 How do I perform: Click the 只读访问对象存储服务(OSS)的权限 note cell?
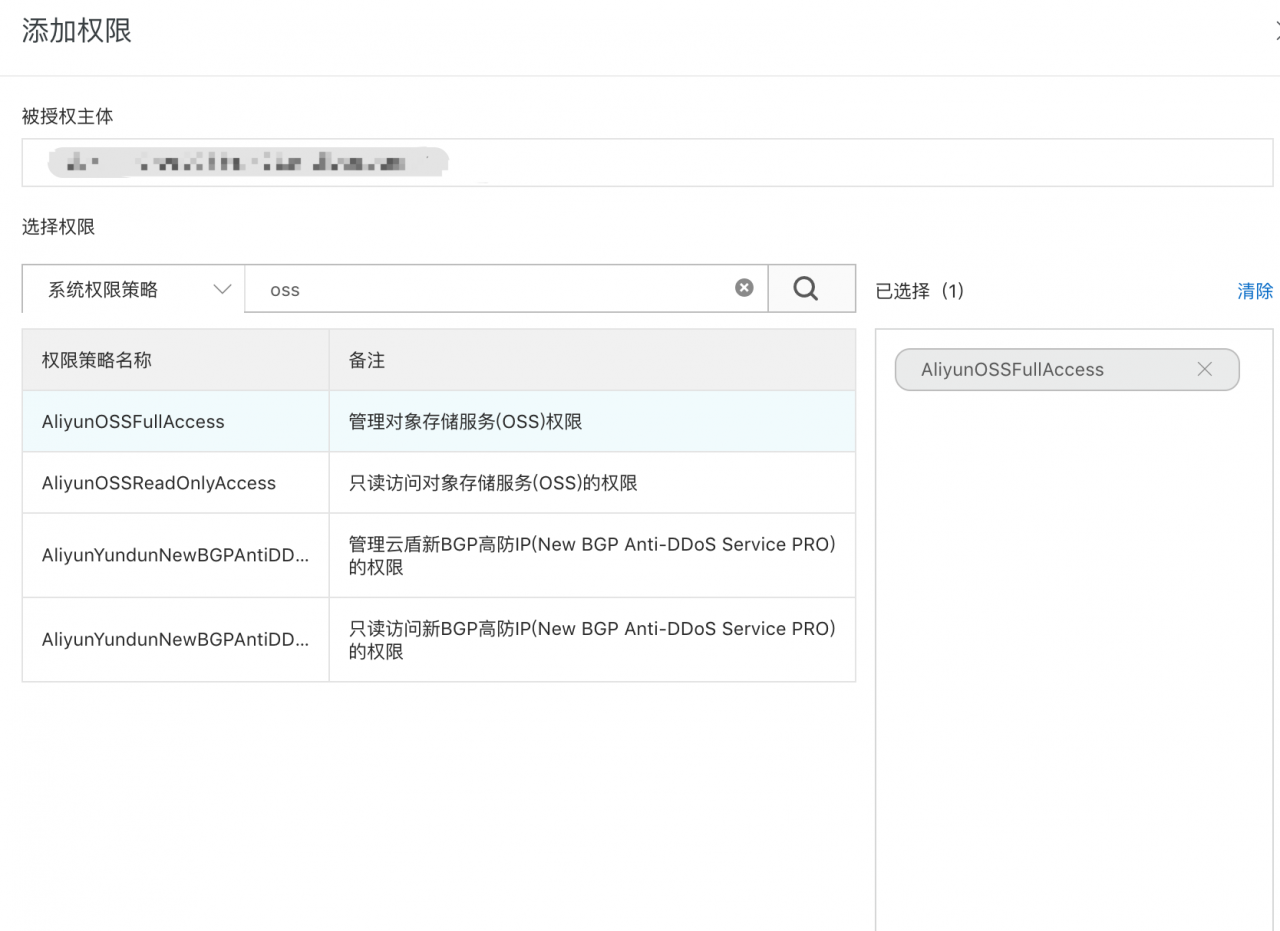[592, 483]
